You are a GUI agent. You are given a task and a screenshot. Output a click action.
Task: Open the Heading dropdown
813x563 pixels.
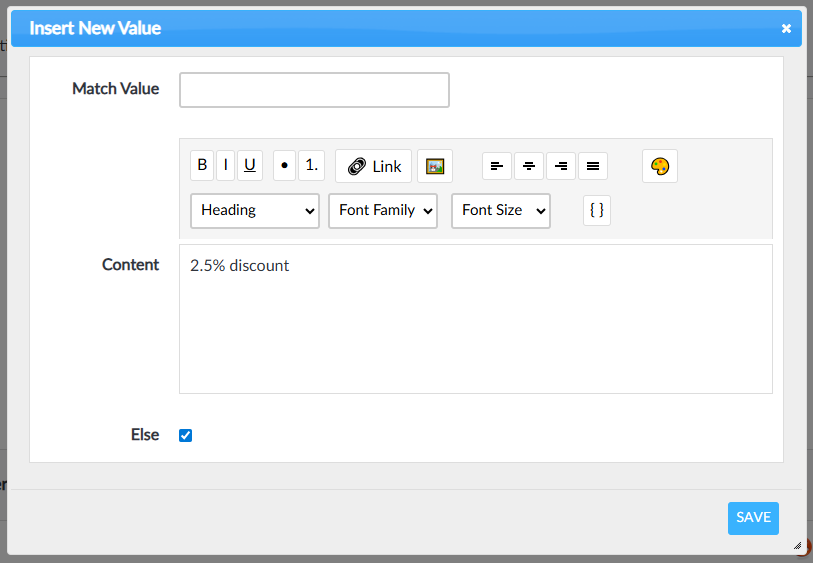point(255,211)
